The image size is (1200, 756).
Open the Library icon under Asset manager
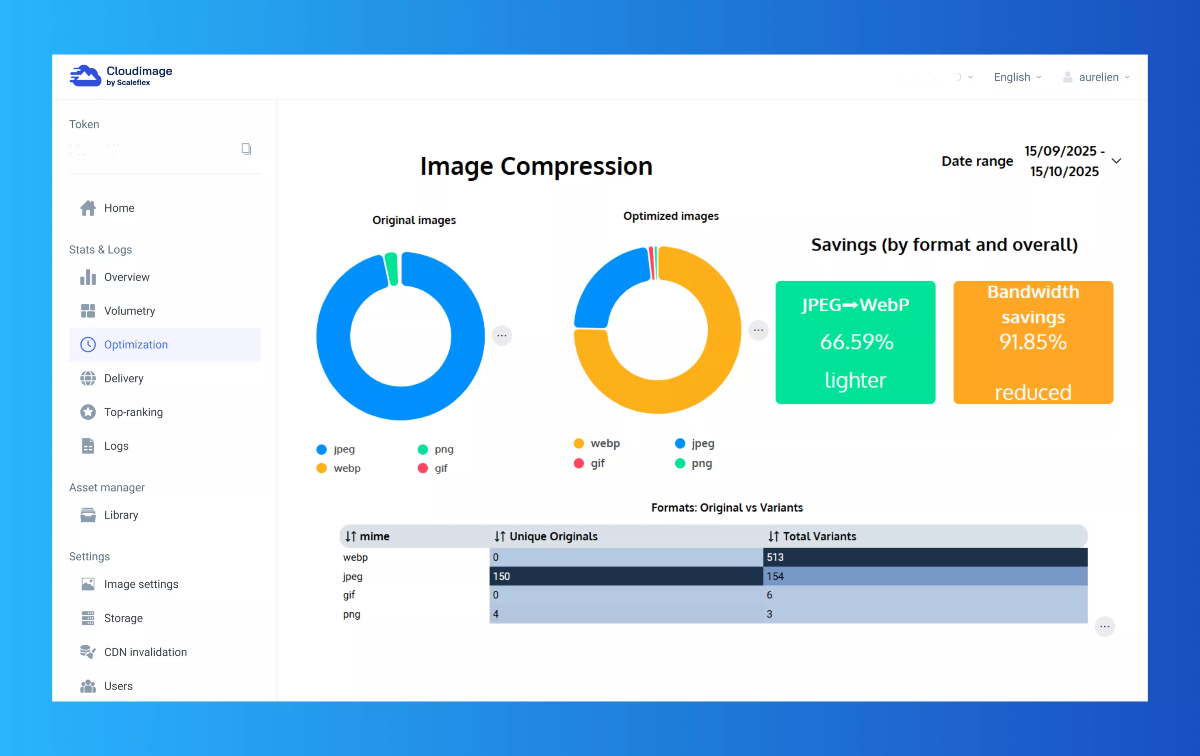[87, 514]
